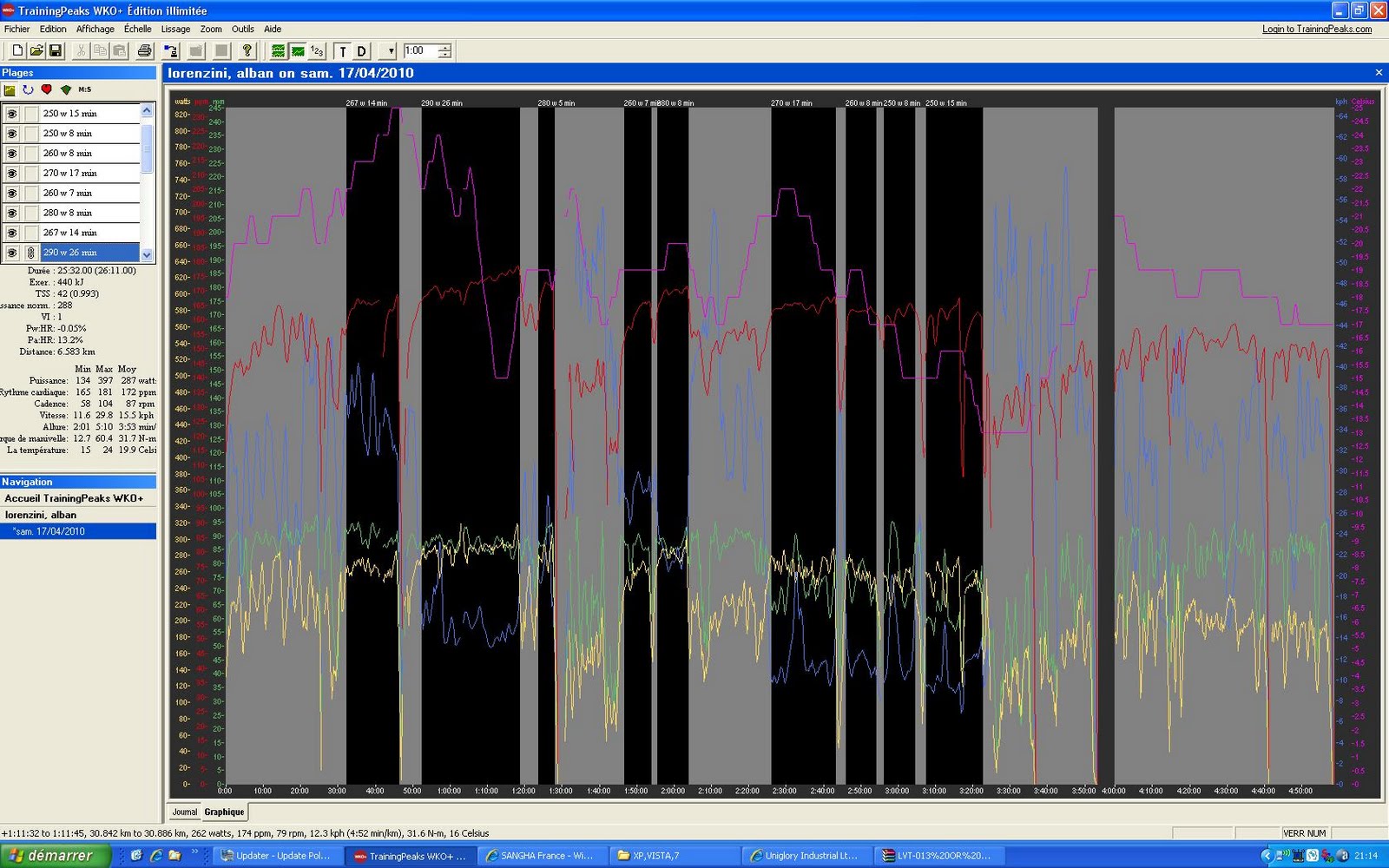The height and width of the screenshot is (868, 1389).
Task: Increase smoothing value with the up spinner
Action: (444, 47)
